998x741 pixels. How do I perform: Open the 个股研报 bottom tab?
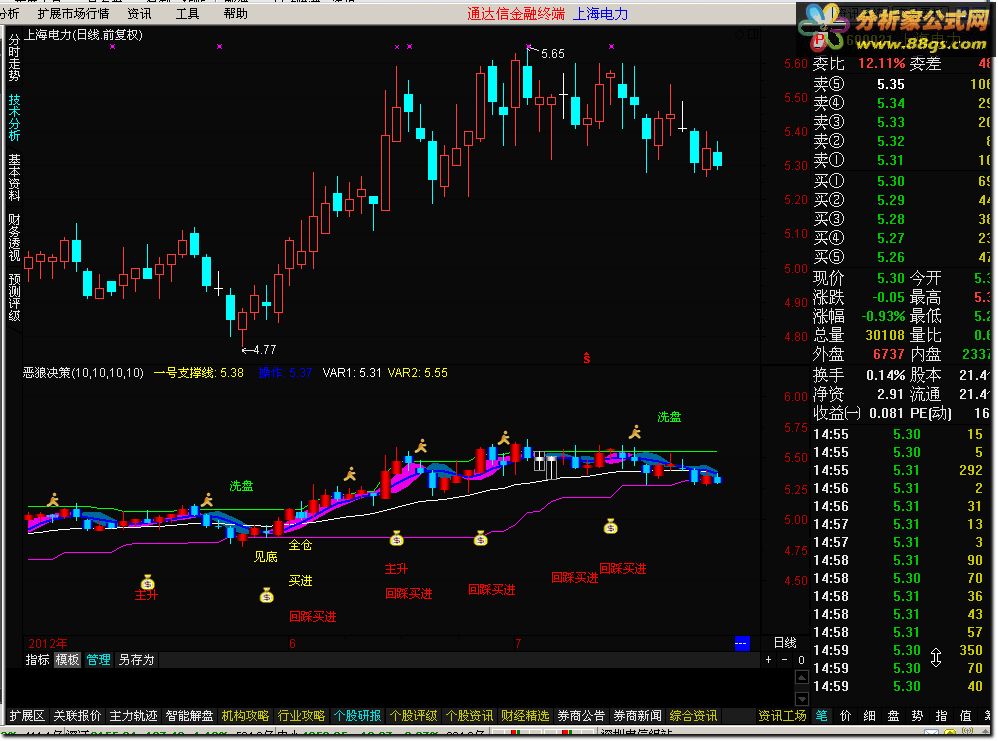357,716
